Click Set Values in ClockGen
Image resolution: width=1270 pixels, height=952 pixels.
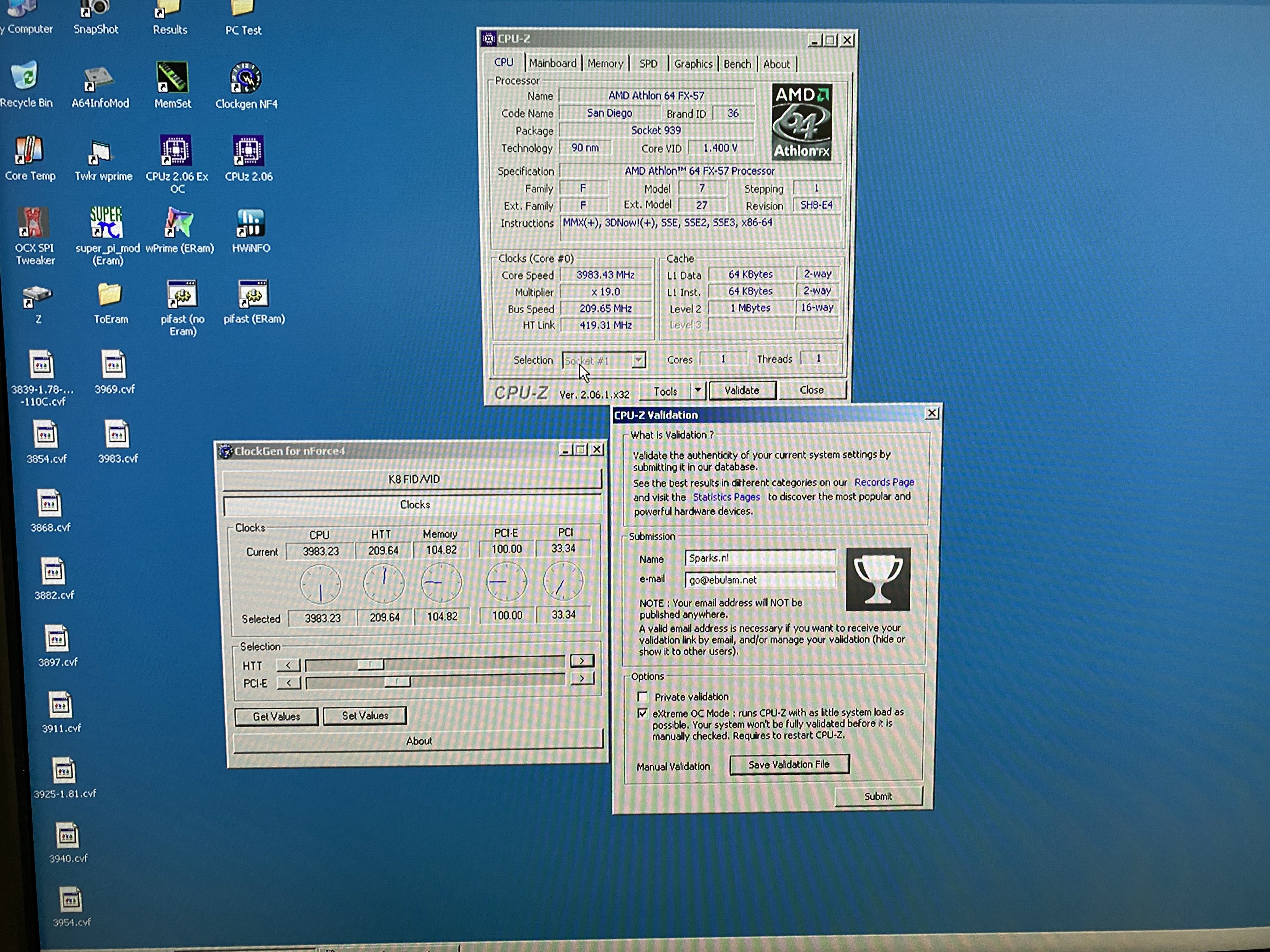[365, 716]
